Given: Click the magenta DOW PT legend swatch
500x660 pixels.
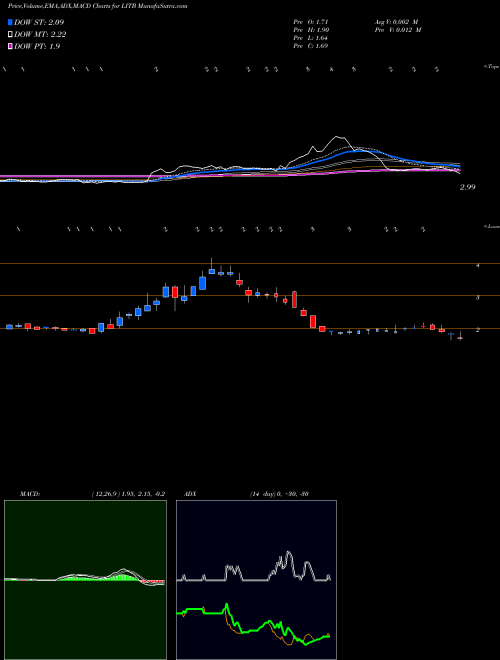Looking at the screenshot, I should point(10,46).
